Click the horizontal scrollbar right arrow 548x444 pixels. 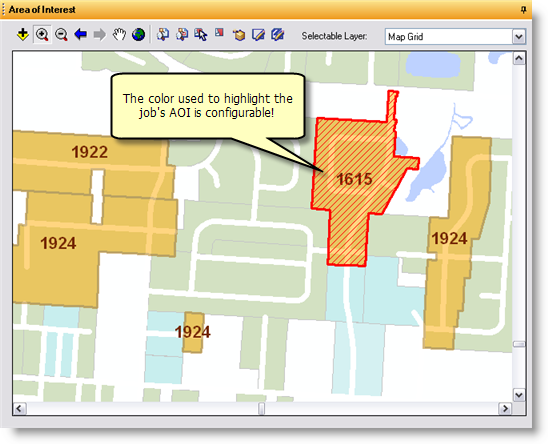click(505, 408)
